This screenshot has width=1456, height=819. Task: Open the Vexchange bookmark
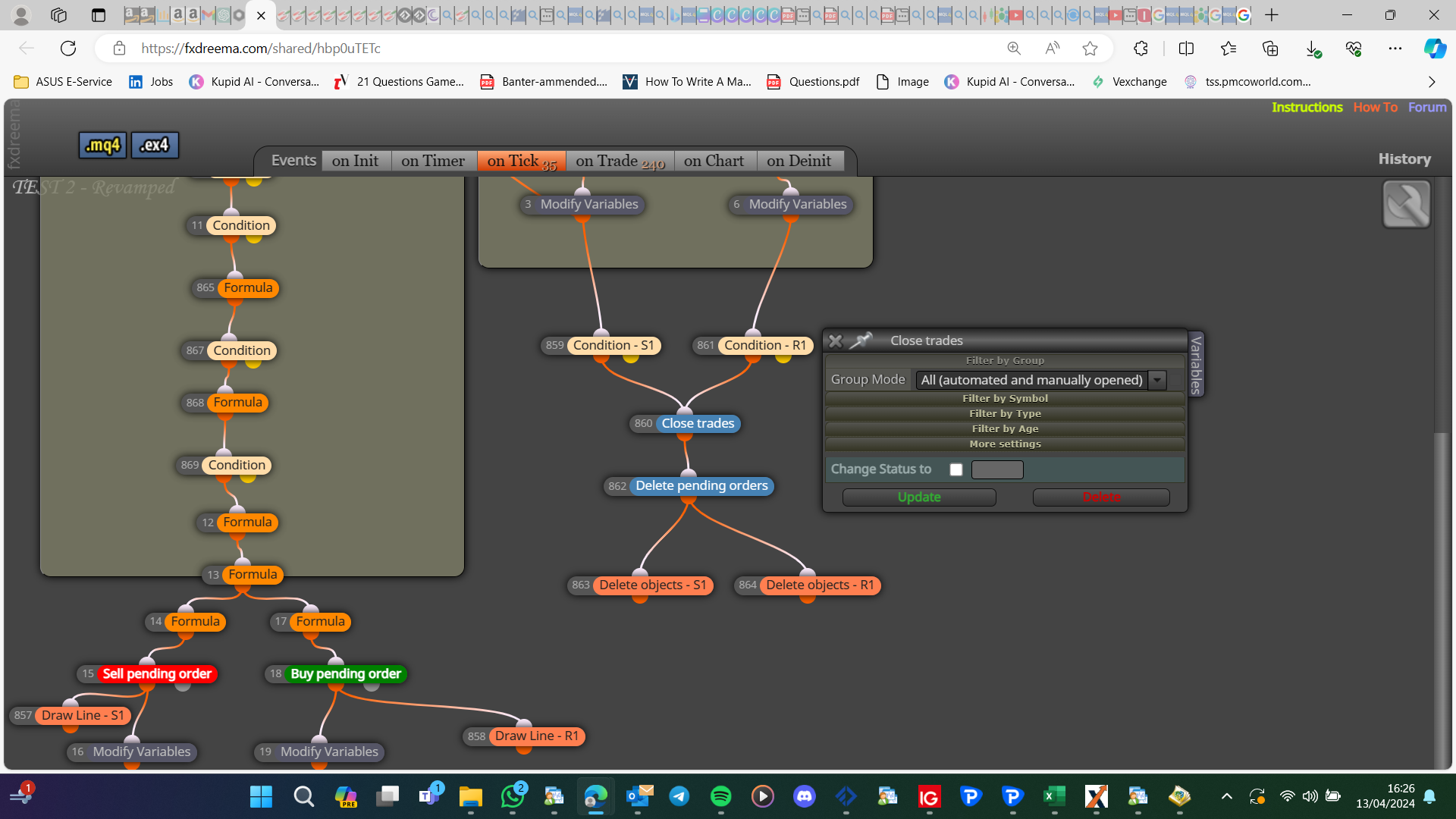point(1129,82)
